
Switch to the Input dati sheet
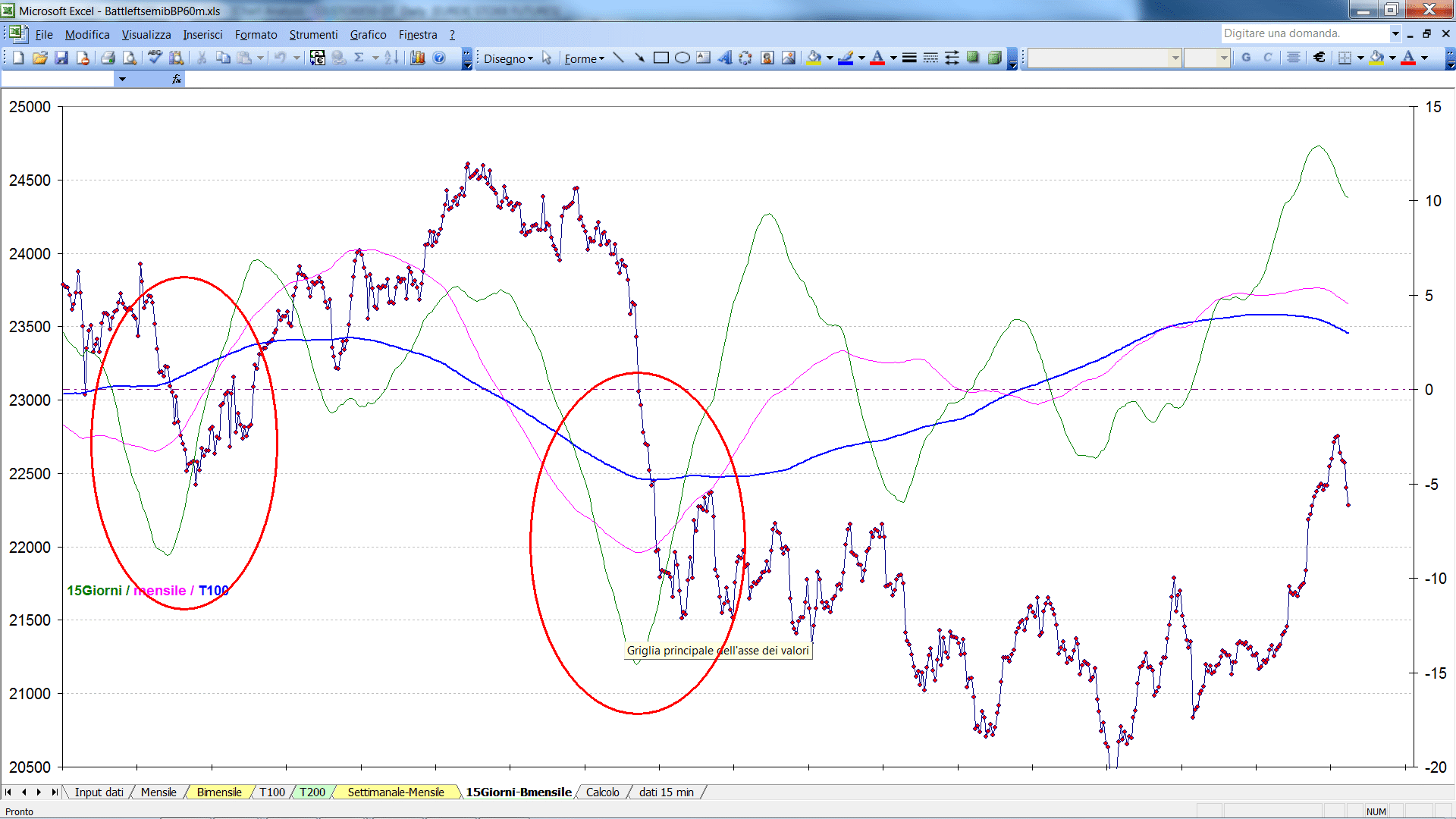click(x=99, y=792)
